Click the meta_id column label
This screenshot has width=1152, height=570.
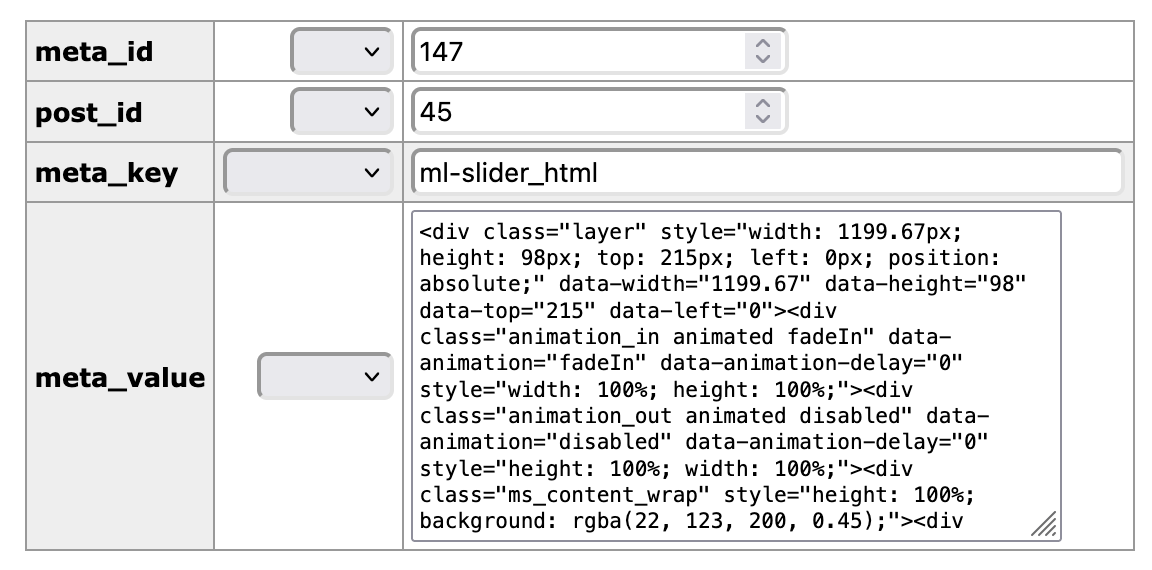pos(94,51)
